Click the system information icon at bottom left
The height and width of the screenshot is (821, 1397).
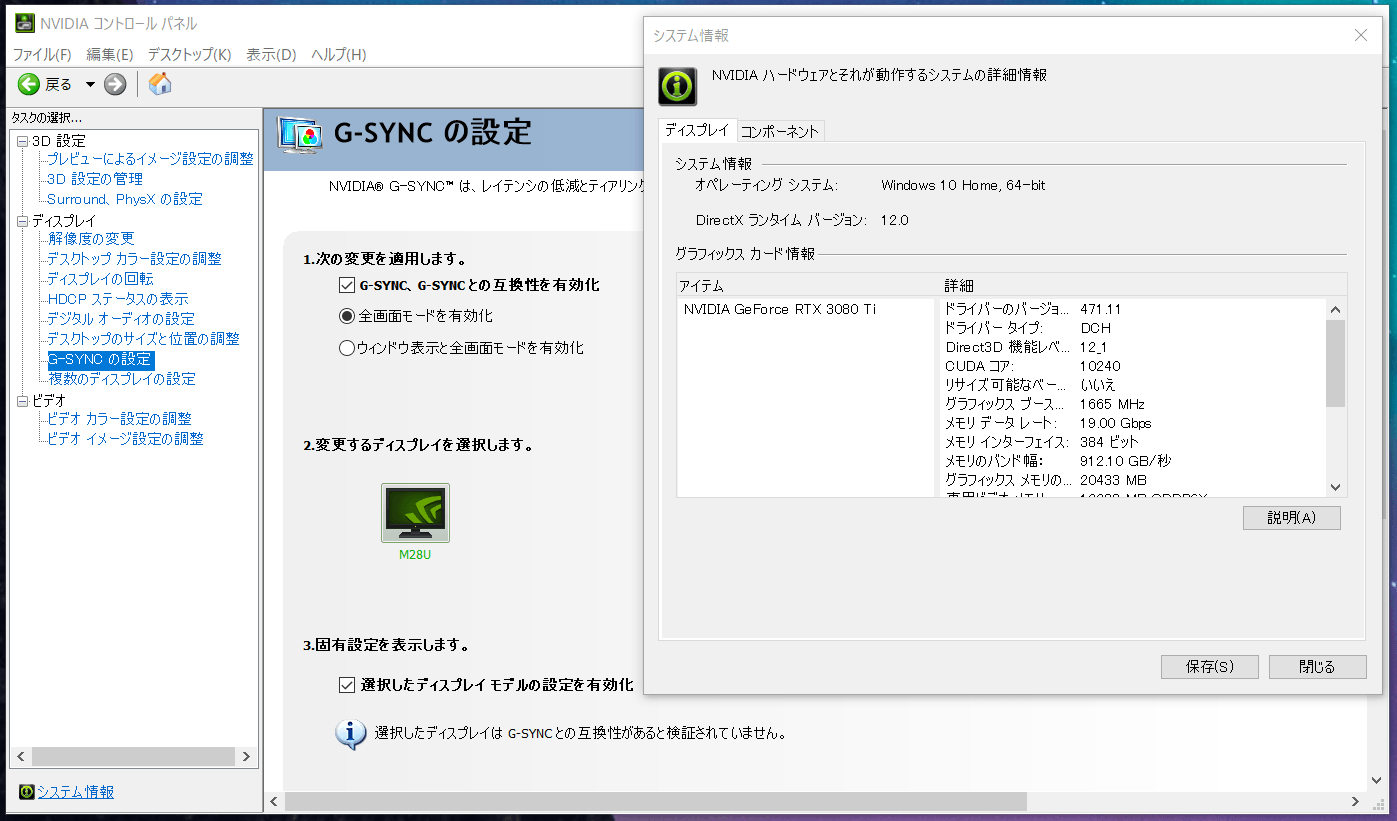(27, 792)
